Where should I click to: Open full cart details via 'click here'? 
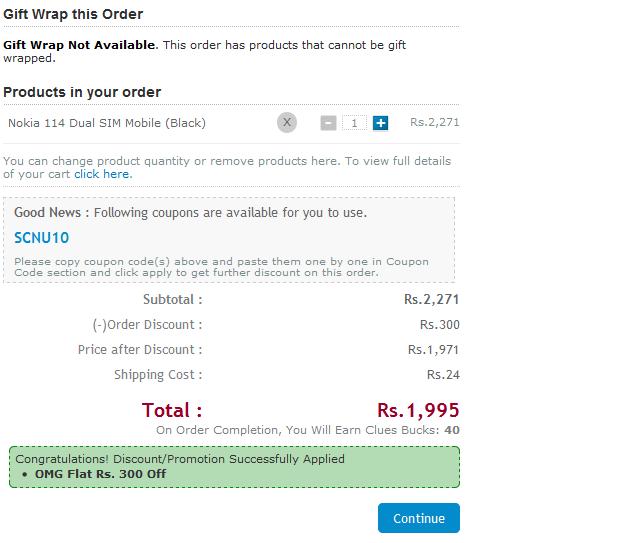click(103, 174)
